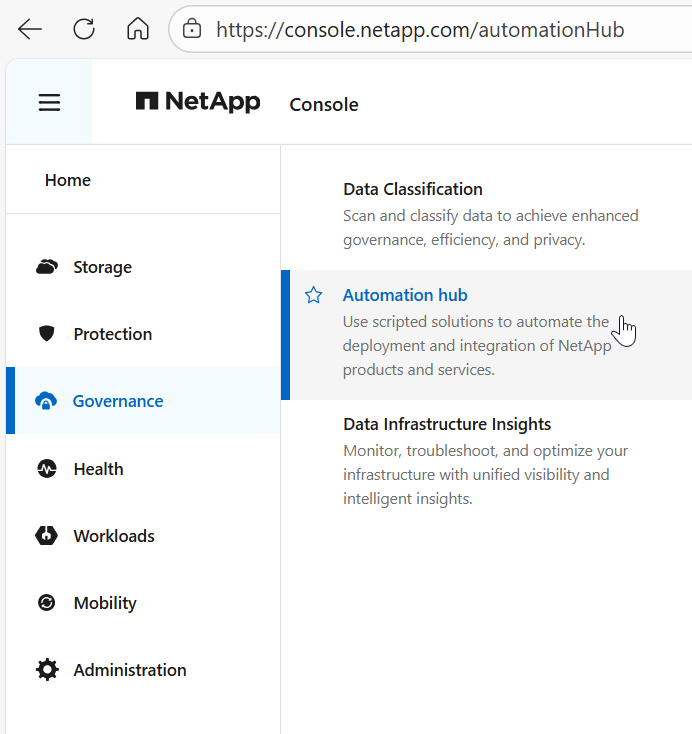Image resolution: width=692 pixels, height=734 pixels.
Task: Go back using the browser back arrow
Action: [x=30, y=29]
